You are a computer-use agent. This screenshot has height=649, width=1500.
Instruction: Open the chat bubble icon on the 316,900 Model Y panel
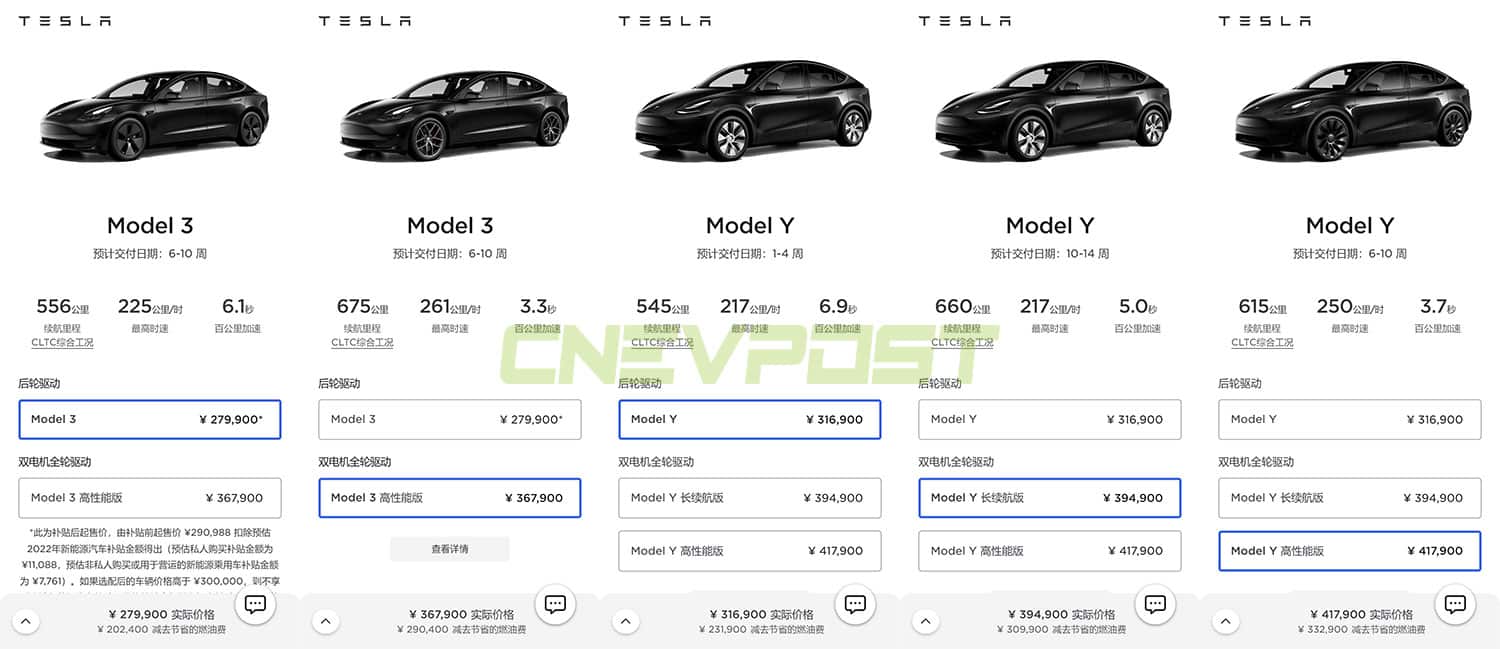(x=855, y=604)
